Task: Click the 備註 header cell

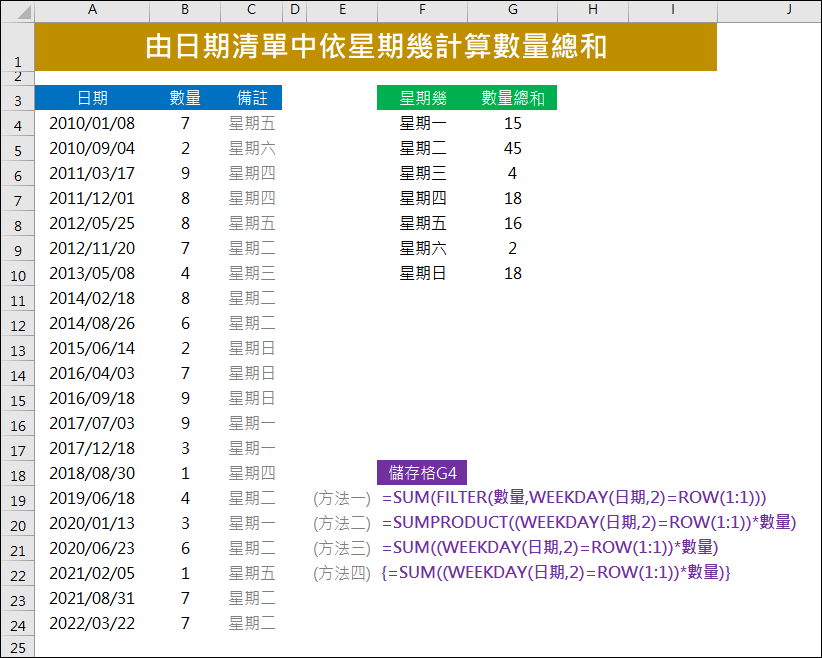Action: point(252,98)
